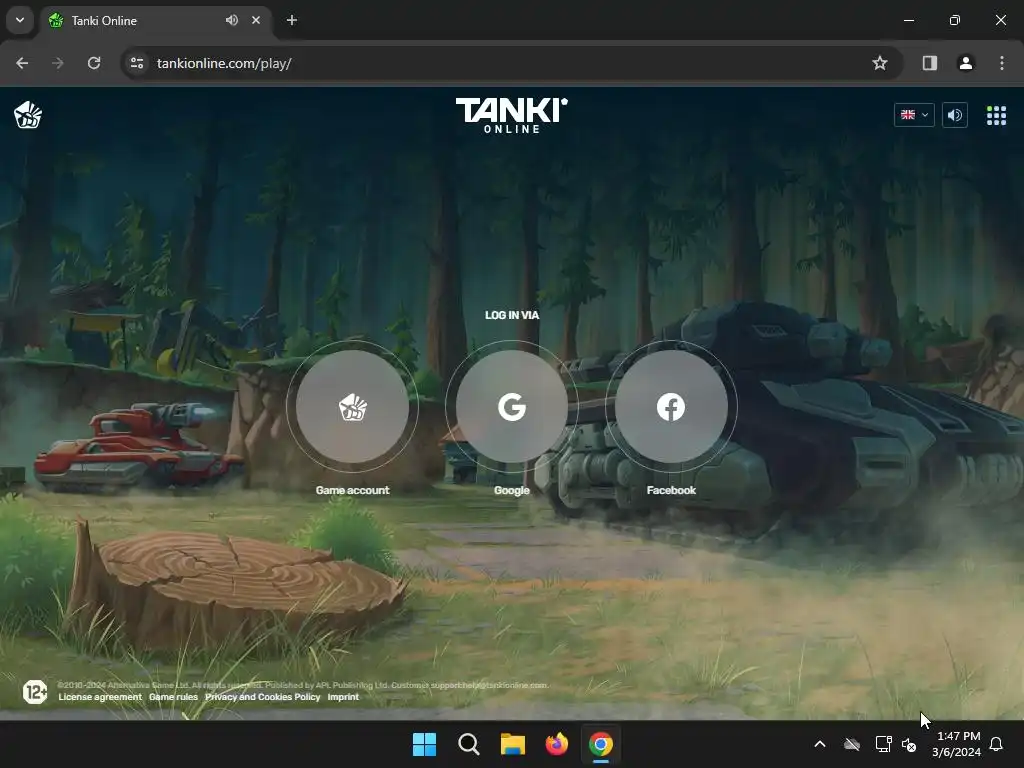Click the network display tray icon
The height and width of the screenshot is (768, 1024).
883,744
